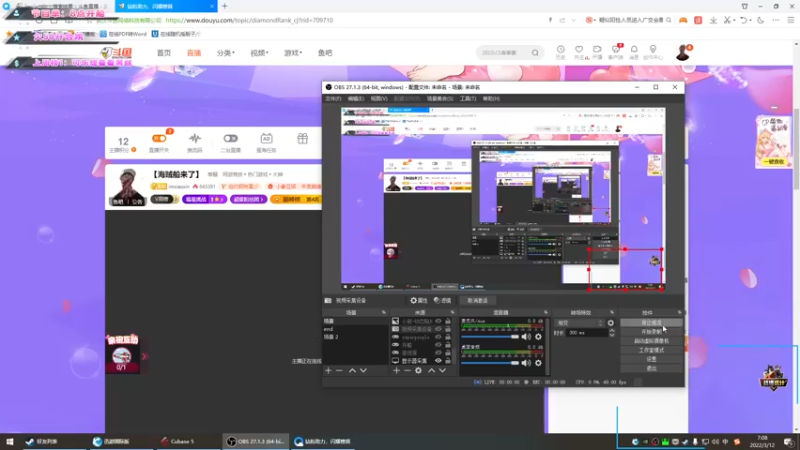Toggle lock on the superpeople source

[448, 337]
